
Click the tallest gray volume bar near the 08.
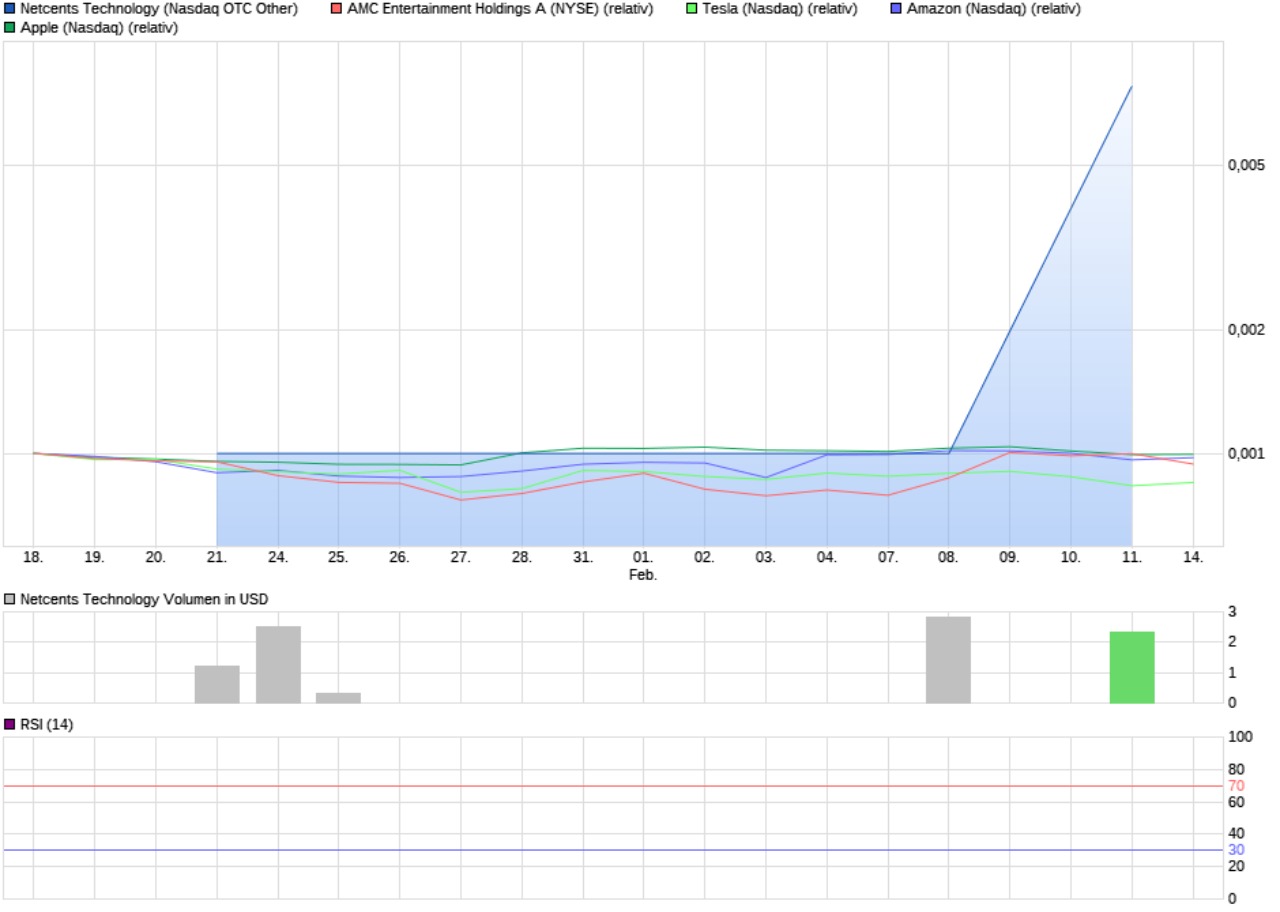(x=948, y=660)
